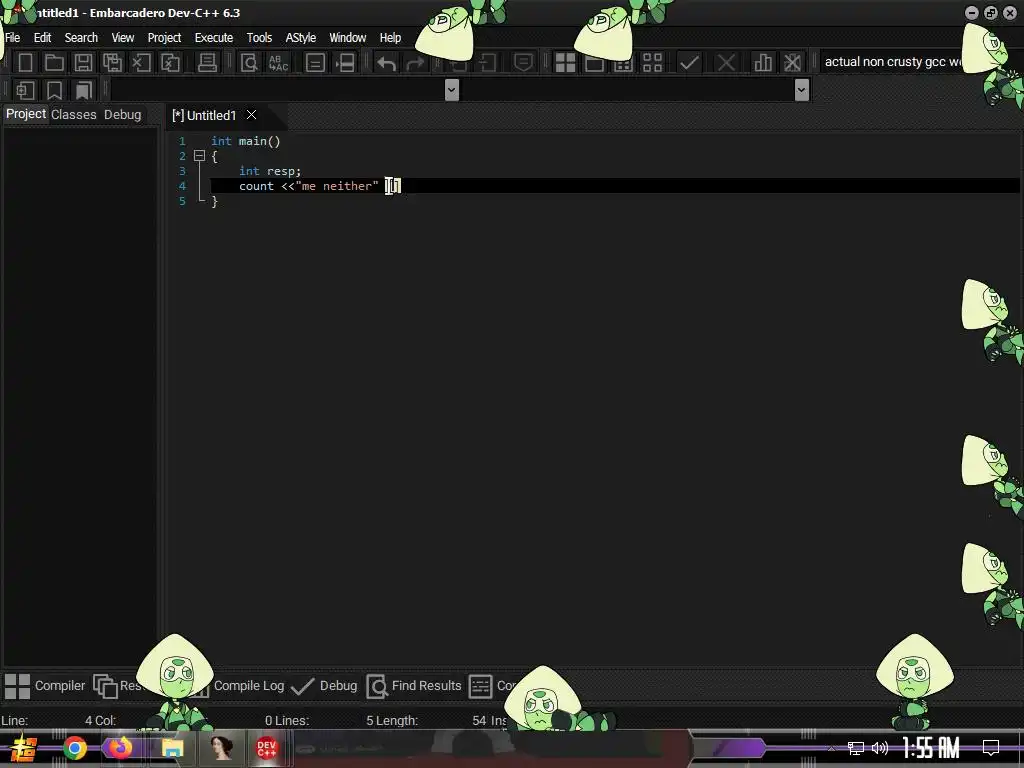Open the Search menu
The image size is (1024, 768).
pyautogui.click(x=81, y=38)
